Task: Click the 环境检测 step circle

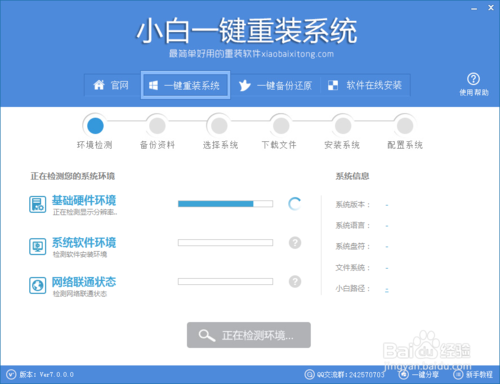Action: (95, 126)
